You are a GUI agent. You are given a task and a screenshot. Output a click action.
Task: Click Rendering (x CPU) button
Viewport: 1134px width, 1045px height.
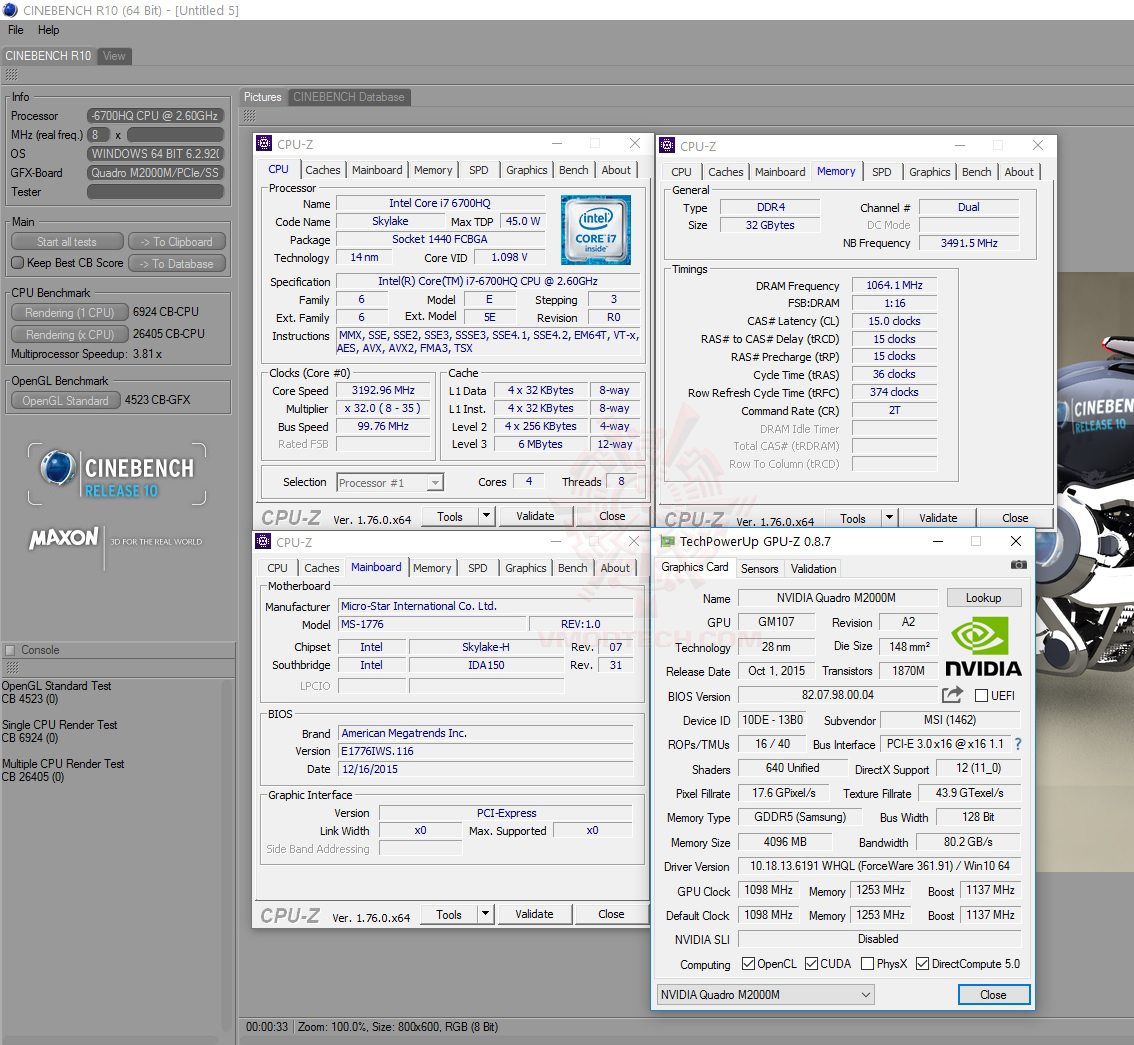pos(69,334)
